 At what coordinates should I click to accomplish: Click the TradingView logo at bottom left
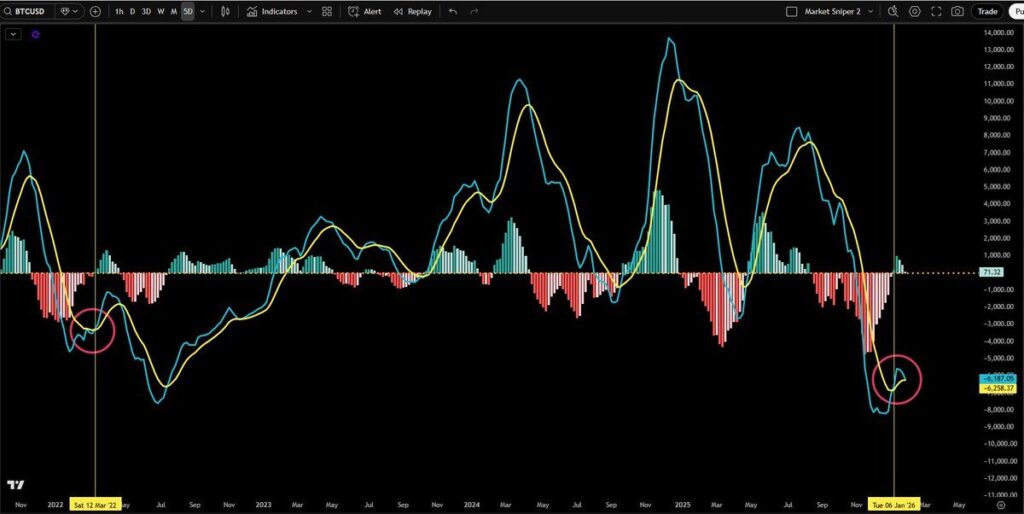coord(15,485)
